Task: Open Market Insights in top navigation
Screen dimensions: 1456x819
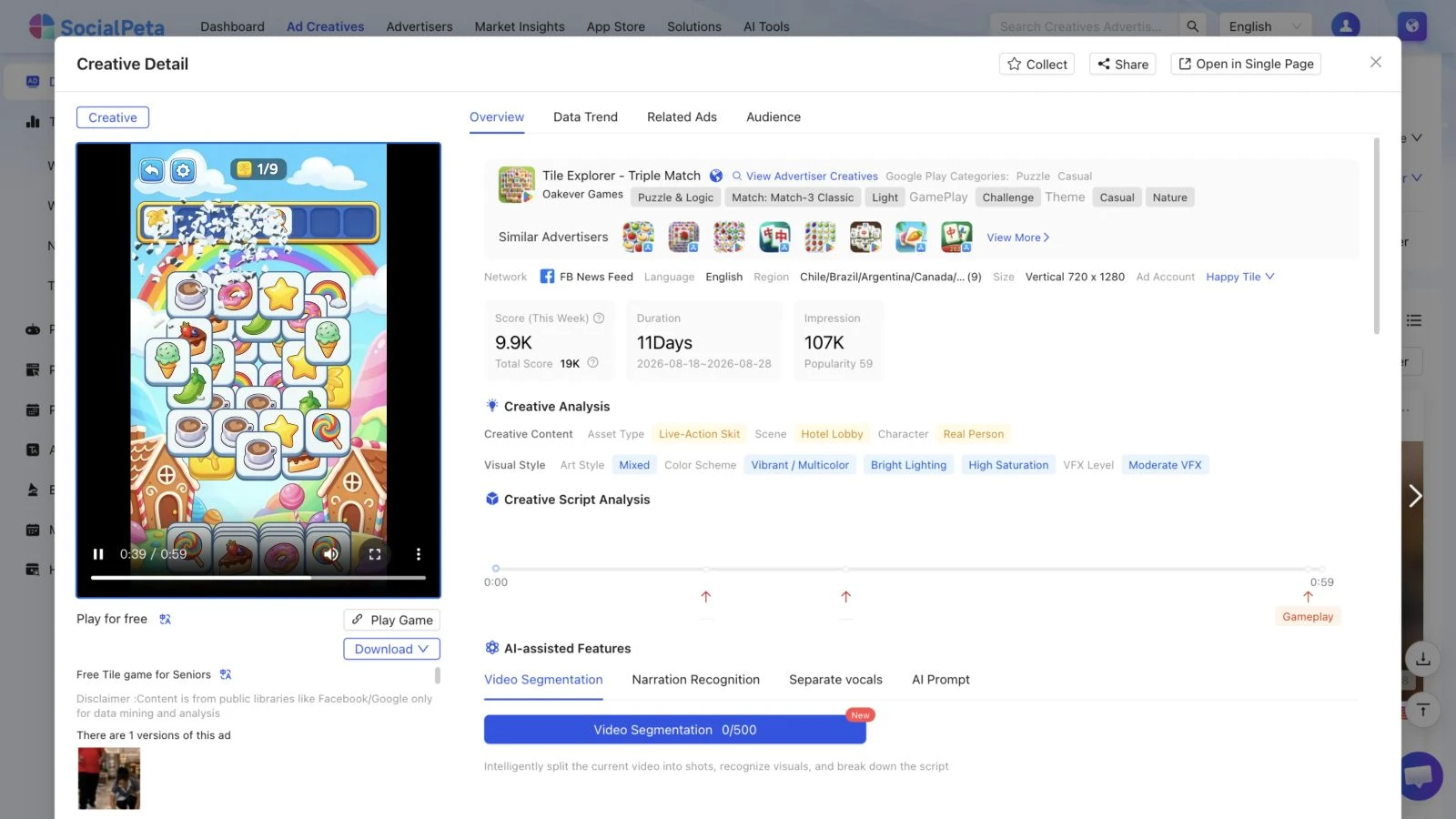Action: click(520, 26)
